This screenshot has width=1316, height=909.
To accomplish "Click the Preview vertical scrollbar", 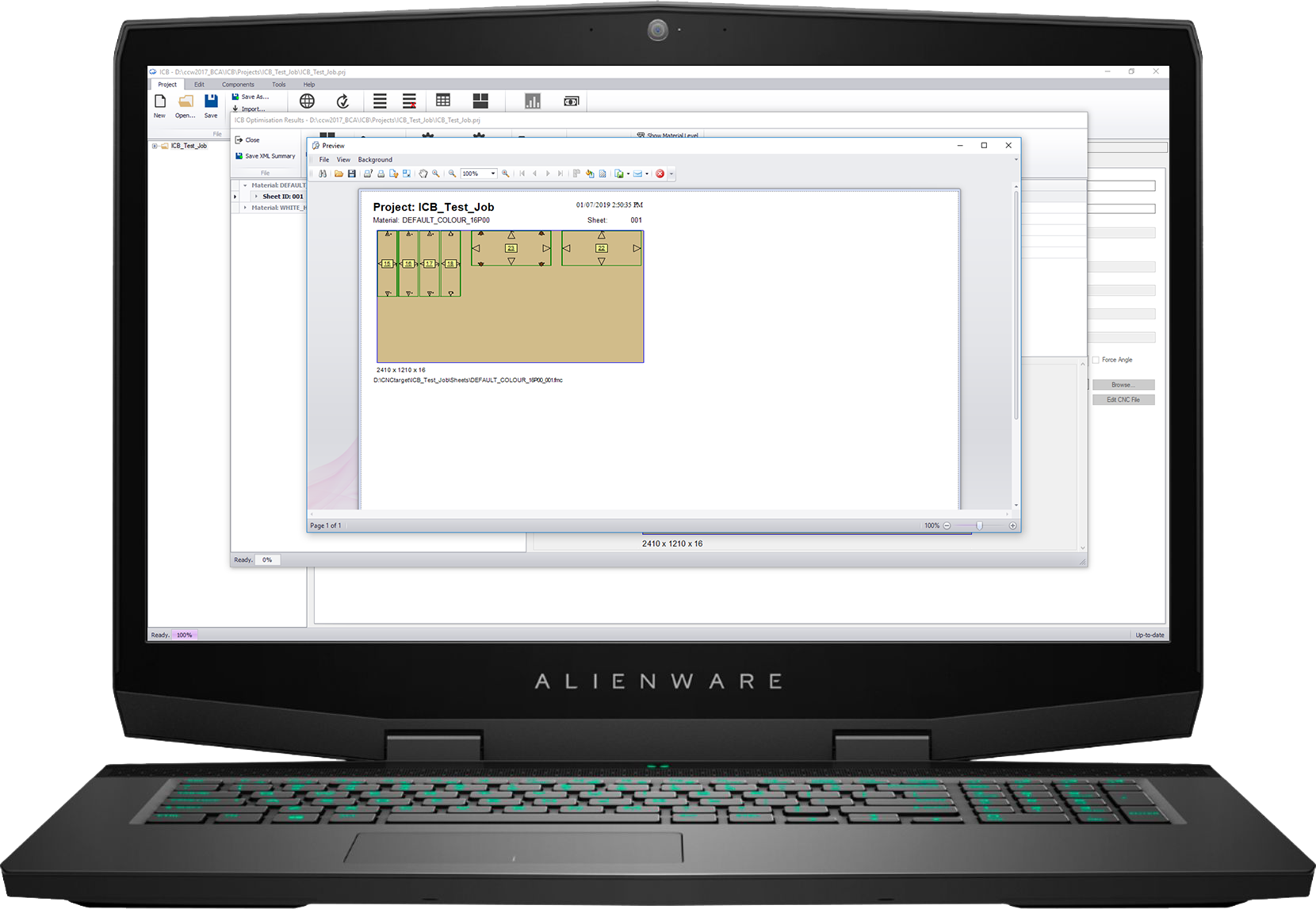I will pos(1016,305).
